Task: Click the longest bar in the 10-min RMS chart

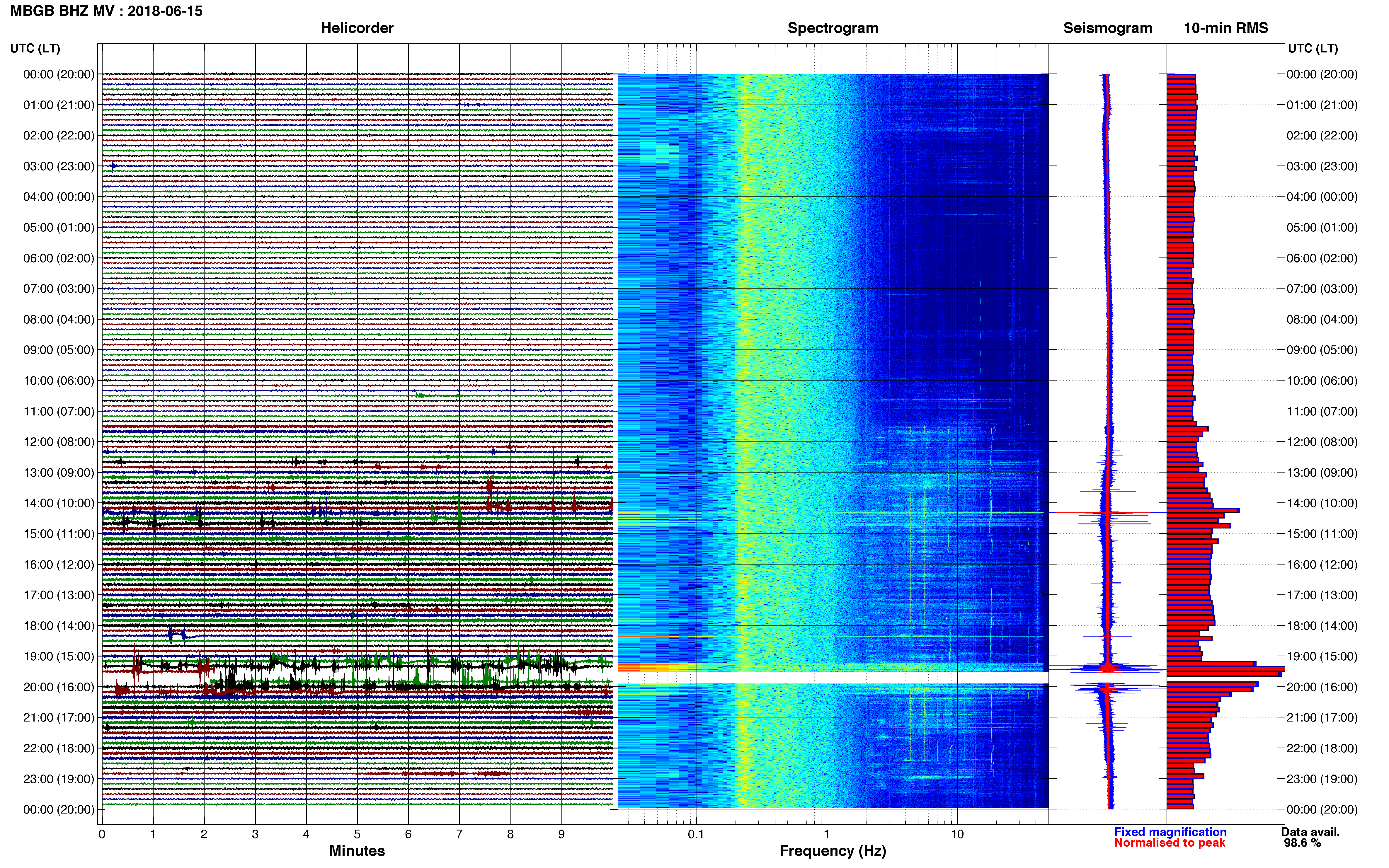Action: (x=1225, y=669)
